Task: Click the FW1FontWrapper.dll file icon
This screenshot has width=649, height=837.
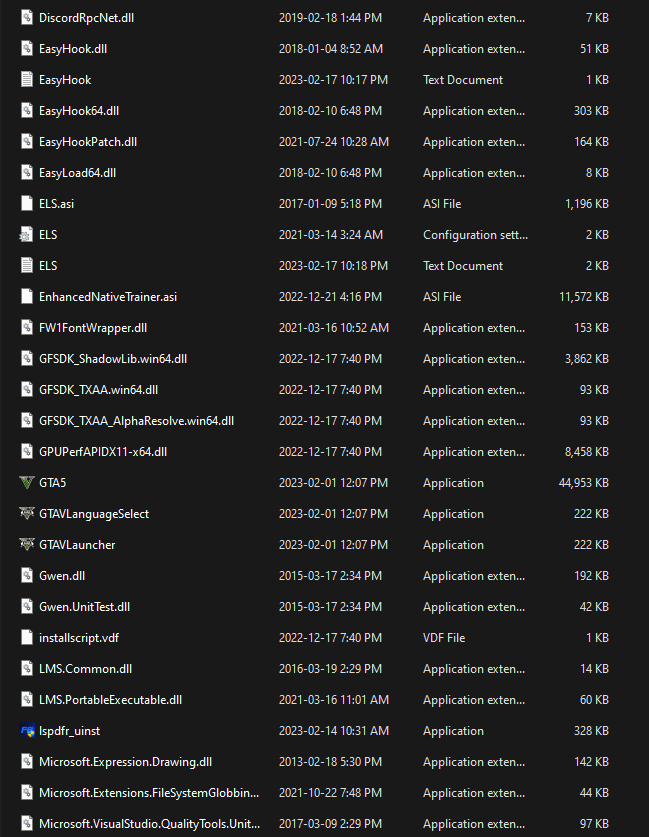Action: click(27, 327)
